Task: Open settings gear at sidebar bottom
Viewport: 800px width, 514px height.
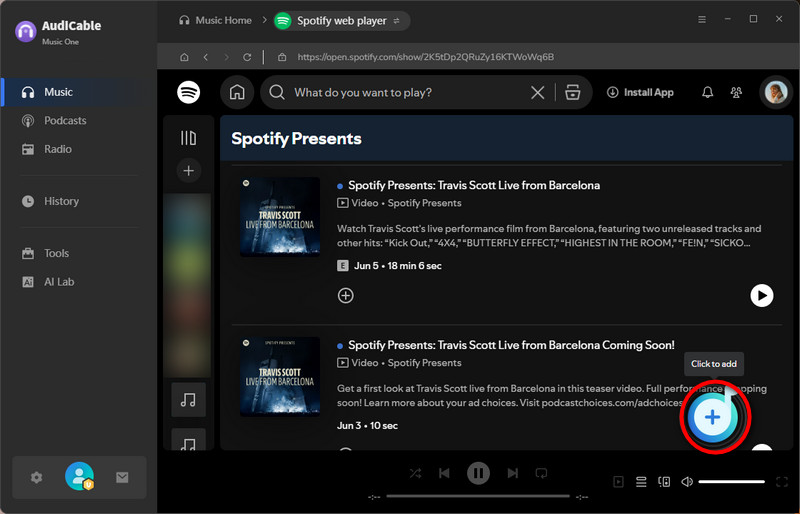Action: (36, 478)
